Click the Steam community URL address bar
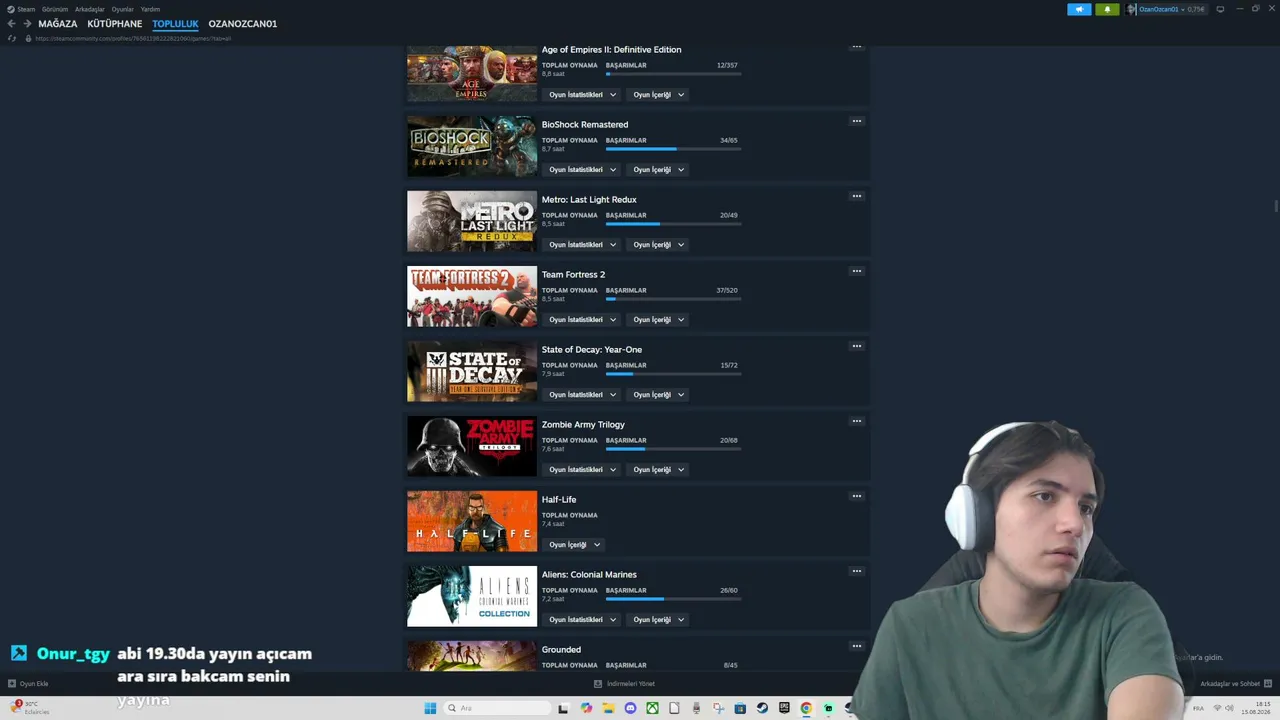Screen dimensions: 1280x720 (x=133, y=39)
